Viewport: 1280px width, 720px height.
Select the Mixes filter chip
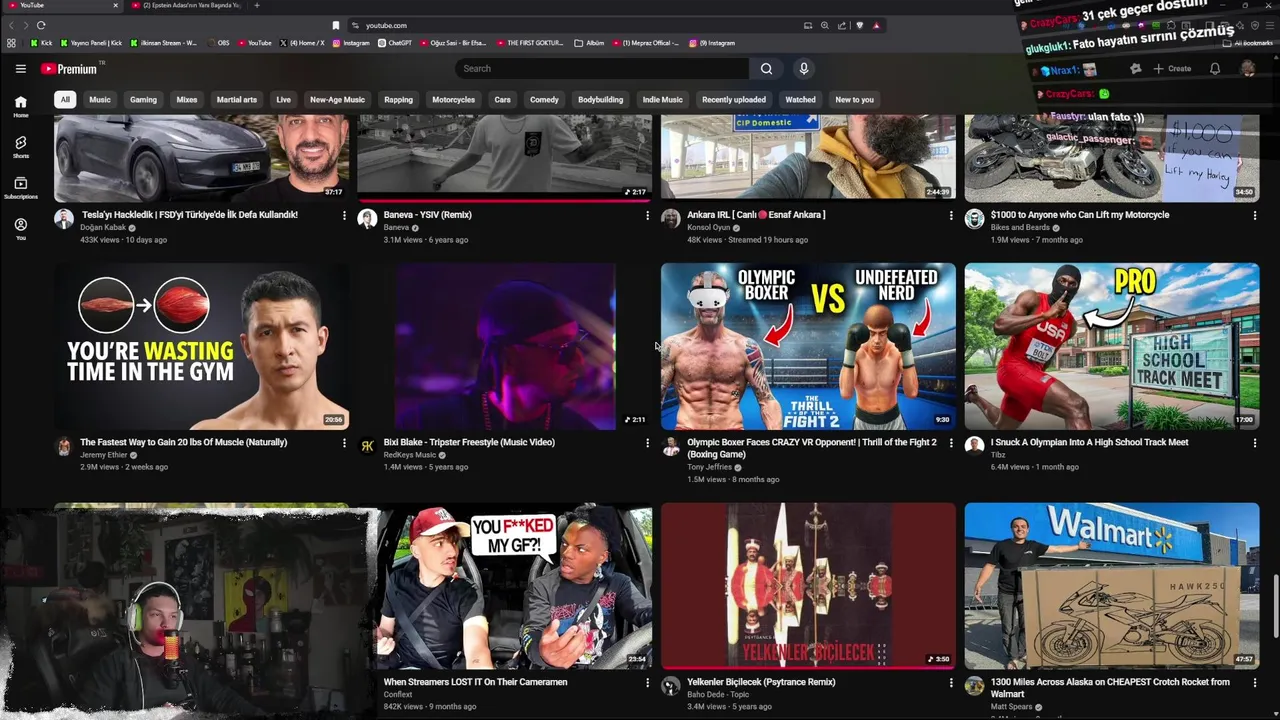pos(187,99)
